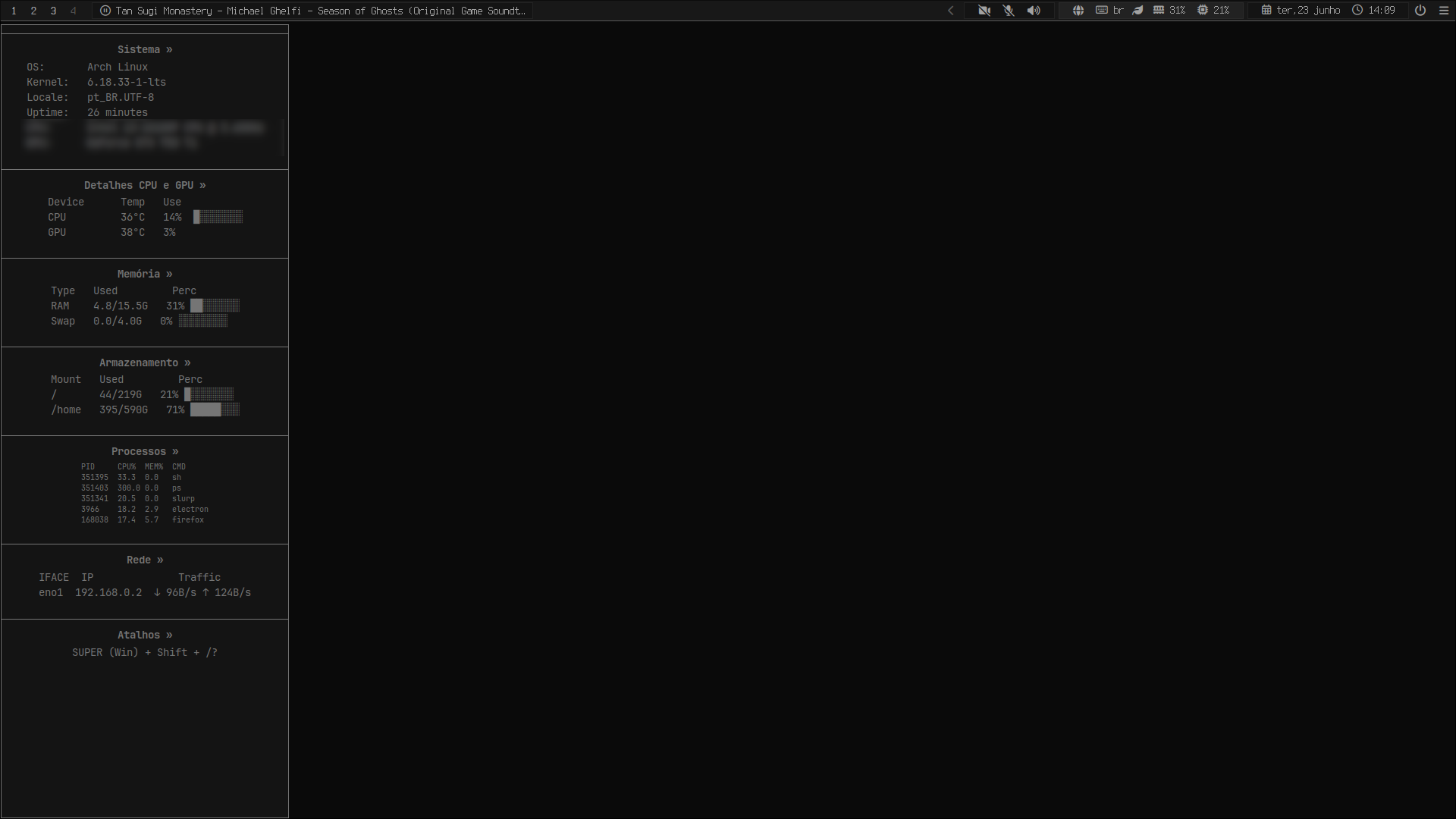
Task: Toggle the disabled camera icon in the bar
Action: (x=984, y=11)
